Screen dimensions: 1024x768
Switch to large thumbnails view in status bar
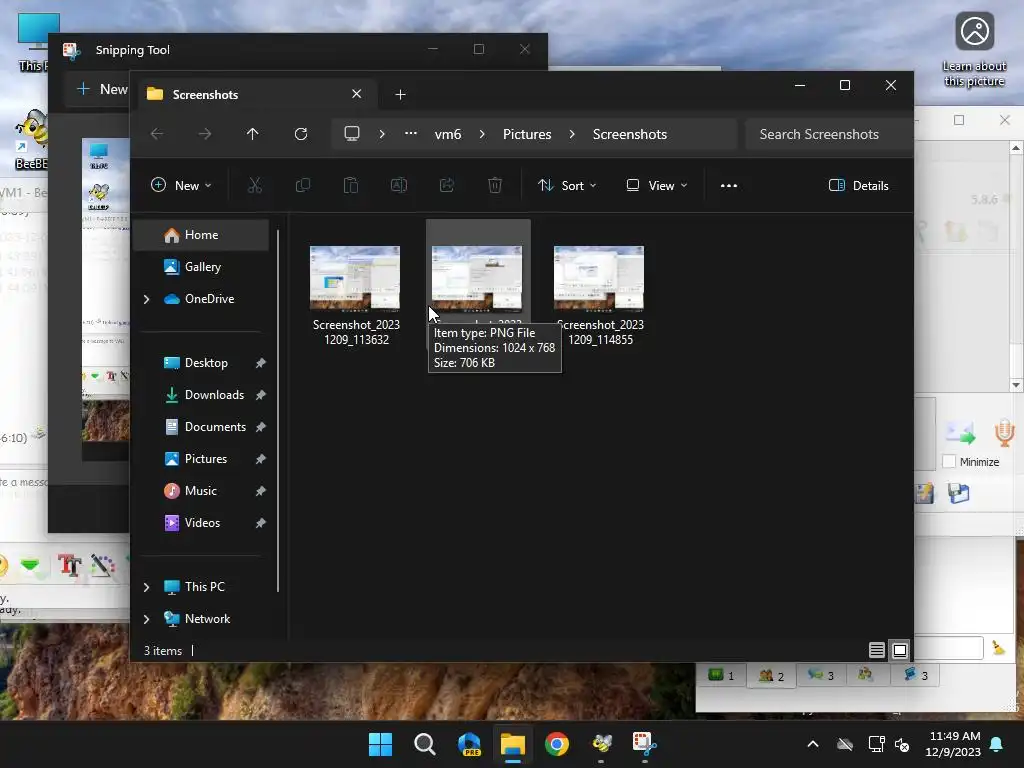(x=900, y=650)
